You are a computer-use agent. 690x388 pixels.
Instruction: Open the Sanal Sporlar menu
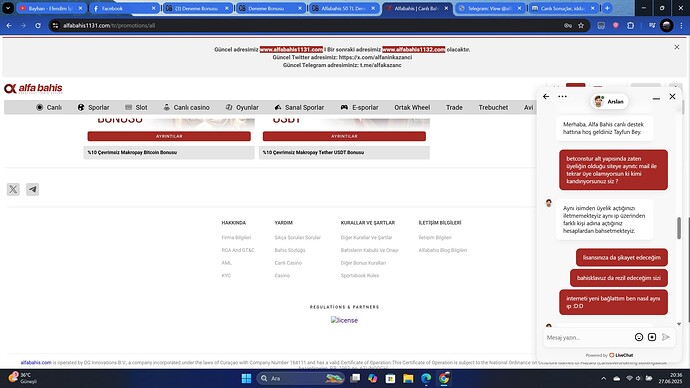point(299,107)
